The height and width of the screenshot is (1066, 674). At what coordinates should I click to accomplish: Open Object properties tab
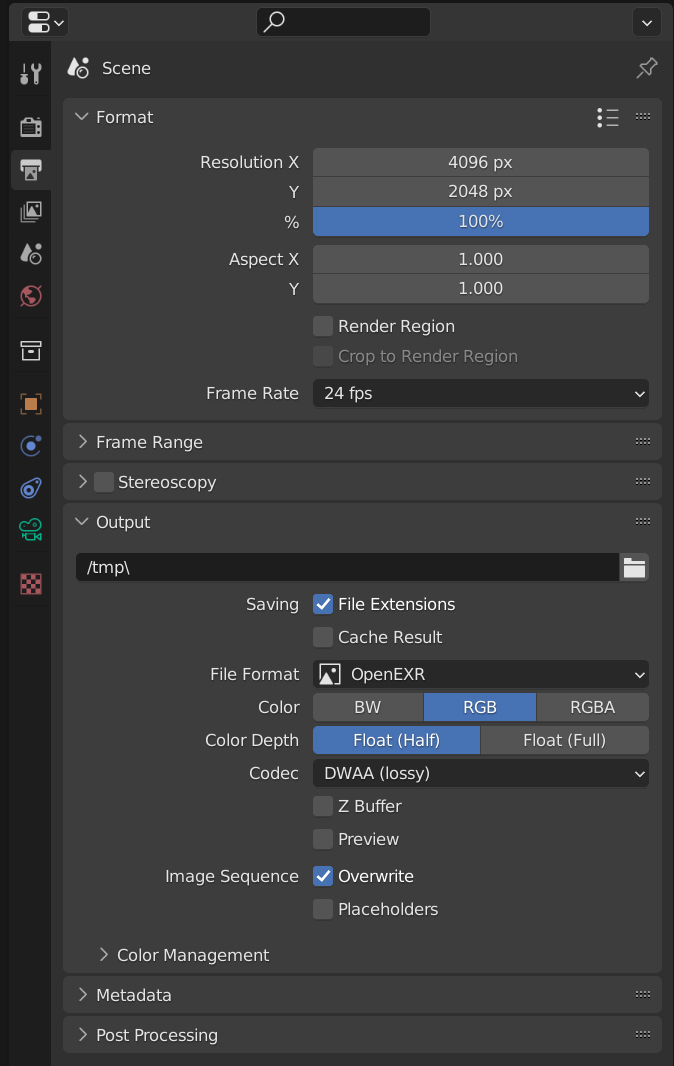(x=31, y=404)
